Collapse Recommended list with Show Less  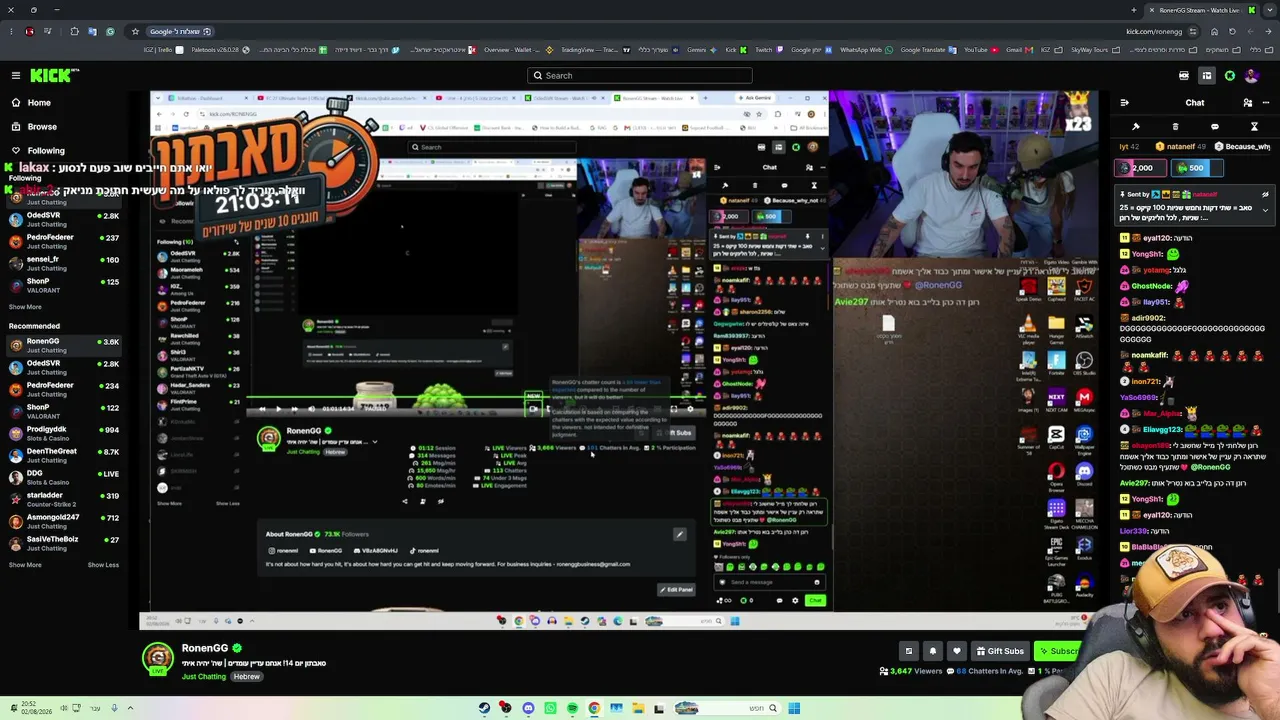(x=103, y=565)
